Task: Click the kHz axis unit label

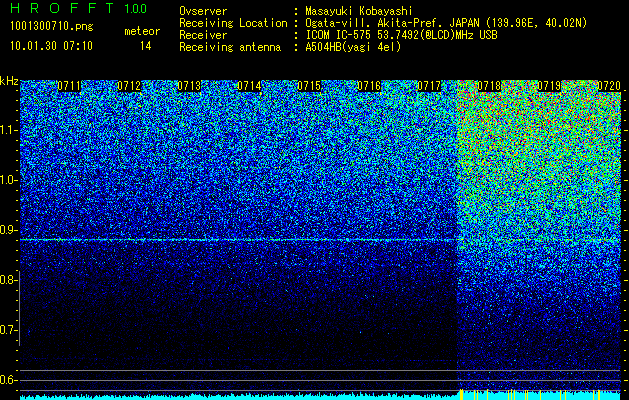Action: 9,81
